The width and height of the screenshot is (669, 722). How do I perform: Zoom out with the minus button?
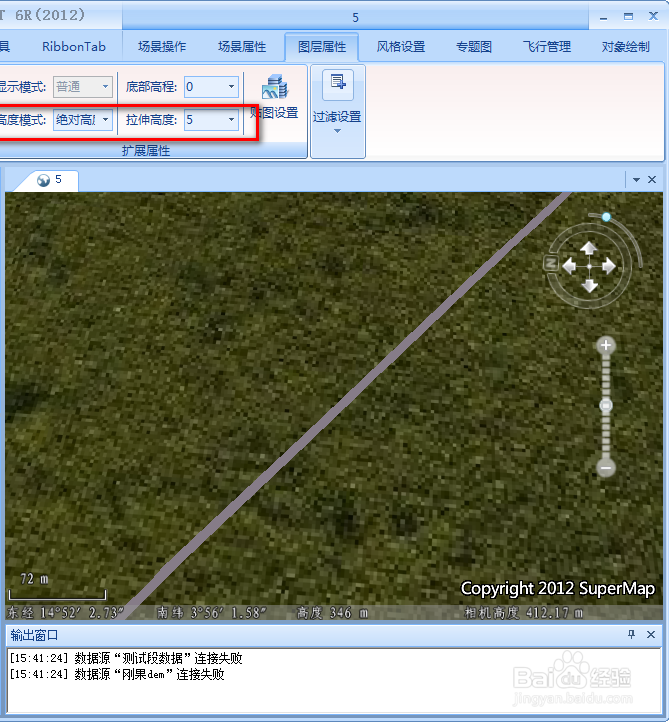click(606, 468)
